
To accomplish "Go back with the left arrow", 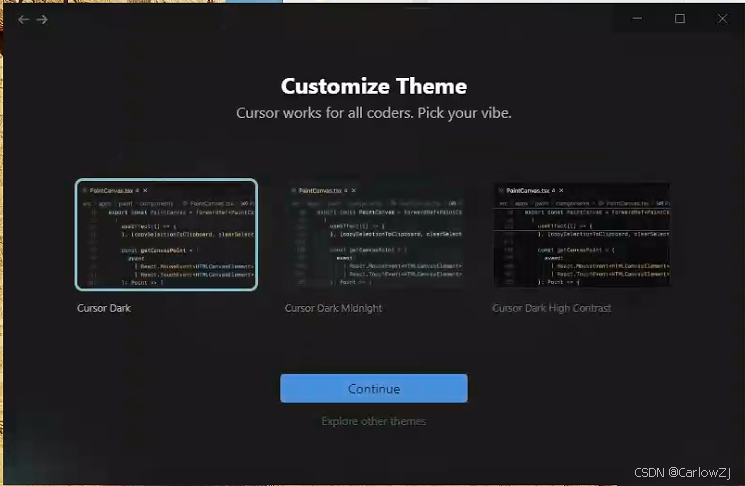I will (23, 19).
